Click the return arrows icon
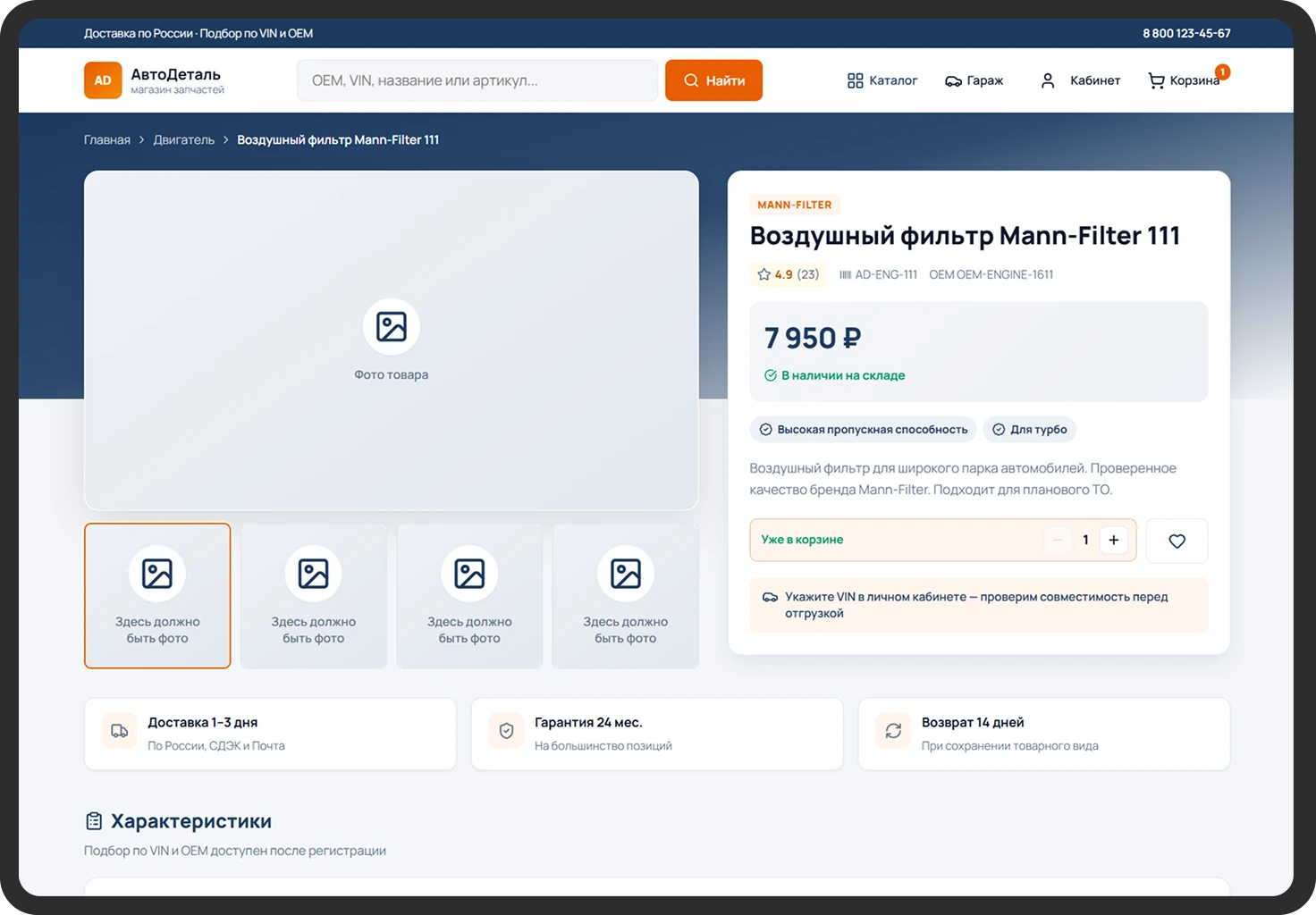1316x915 pixels. click(x=893, y=731)
